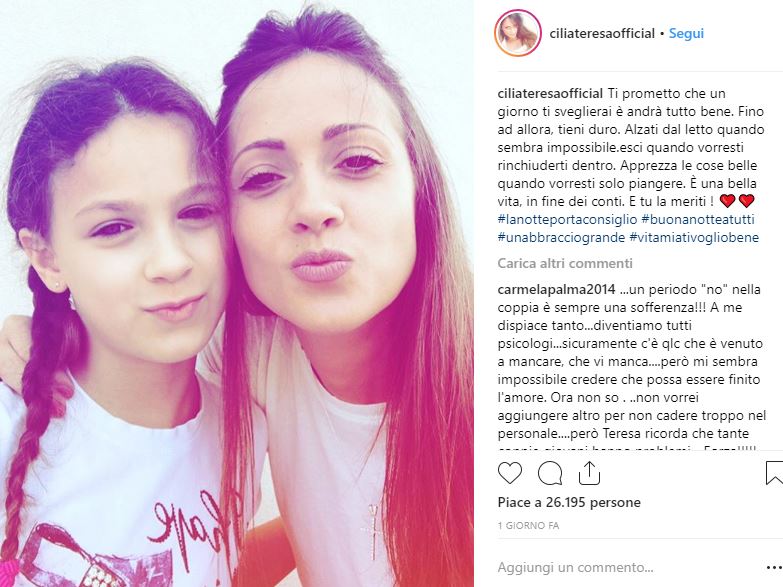Focus the Aggiungi un commento field

pyautogui.click(x=628, y=568)
